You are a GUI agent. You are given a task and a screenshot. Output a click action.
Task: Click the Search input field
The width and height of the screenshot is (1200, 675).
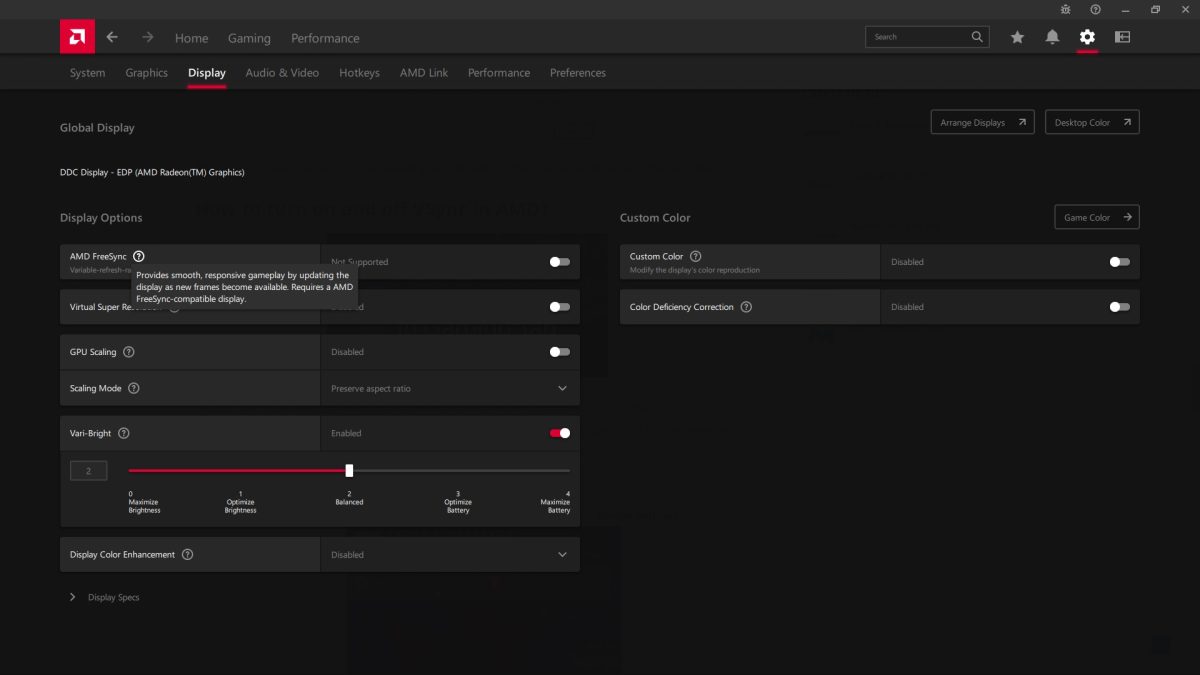917,37
